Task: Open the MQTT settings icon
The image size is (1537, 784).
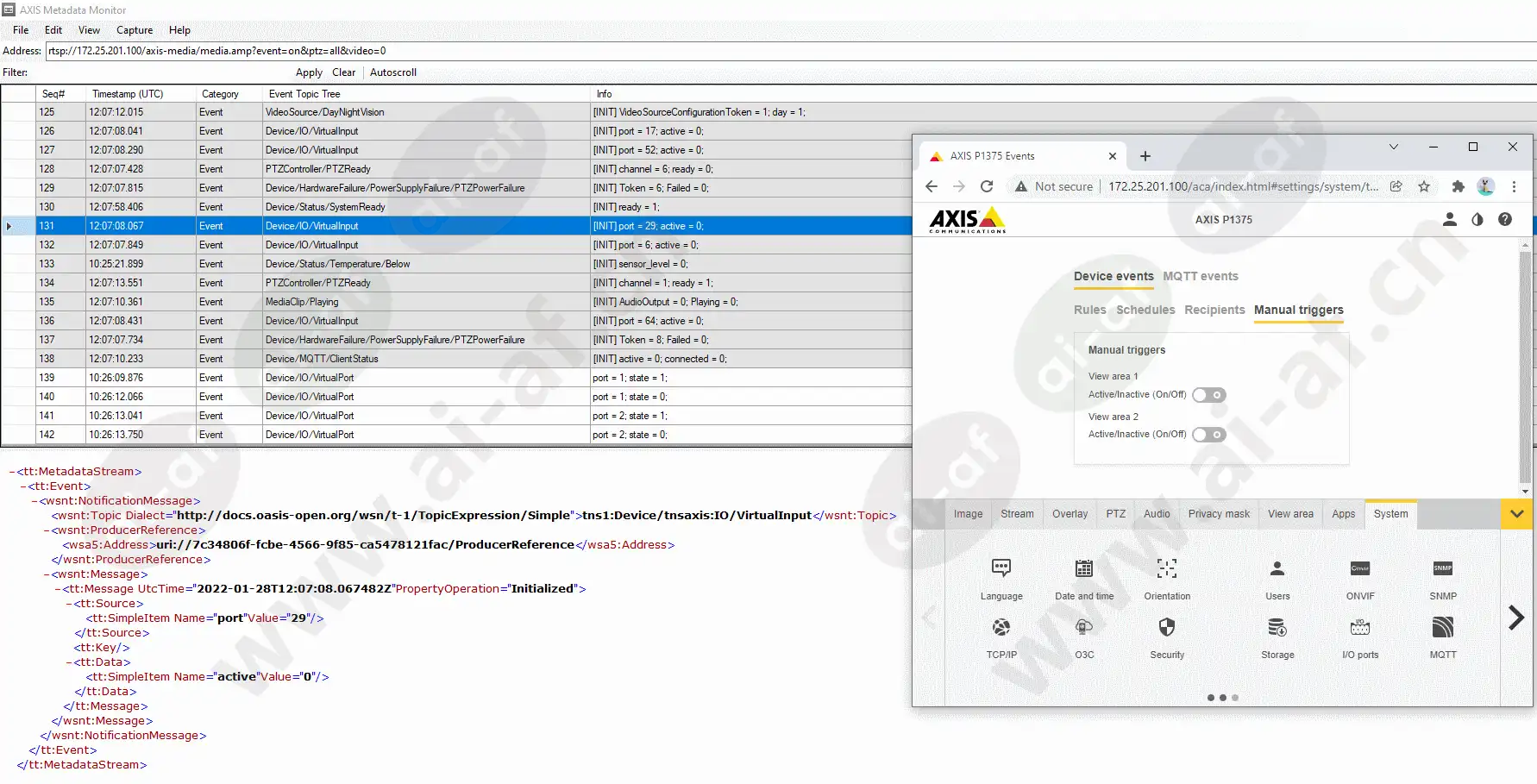Action: pyautogui.click(x=1443, y=627)
